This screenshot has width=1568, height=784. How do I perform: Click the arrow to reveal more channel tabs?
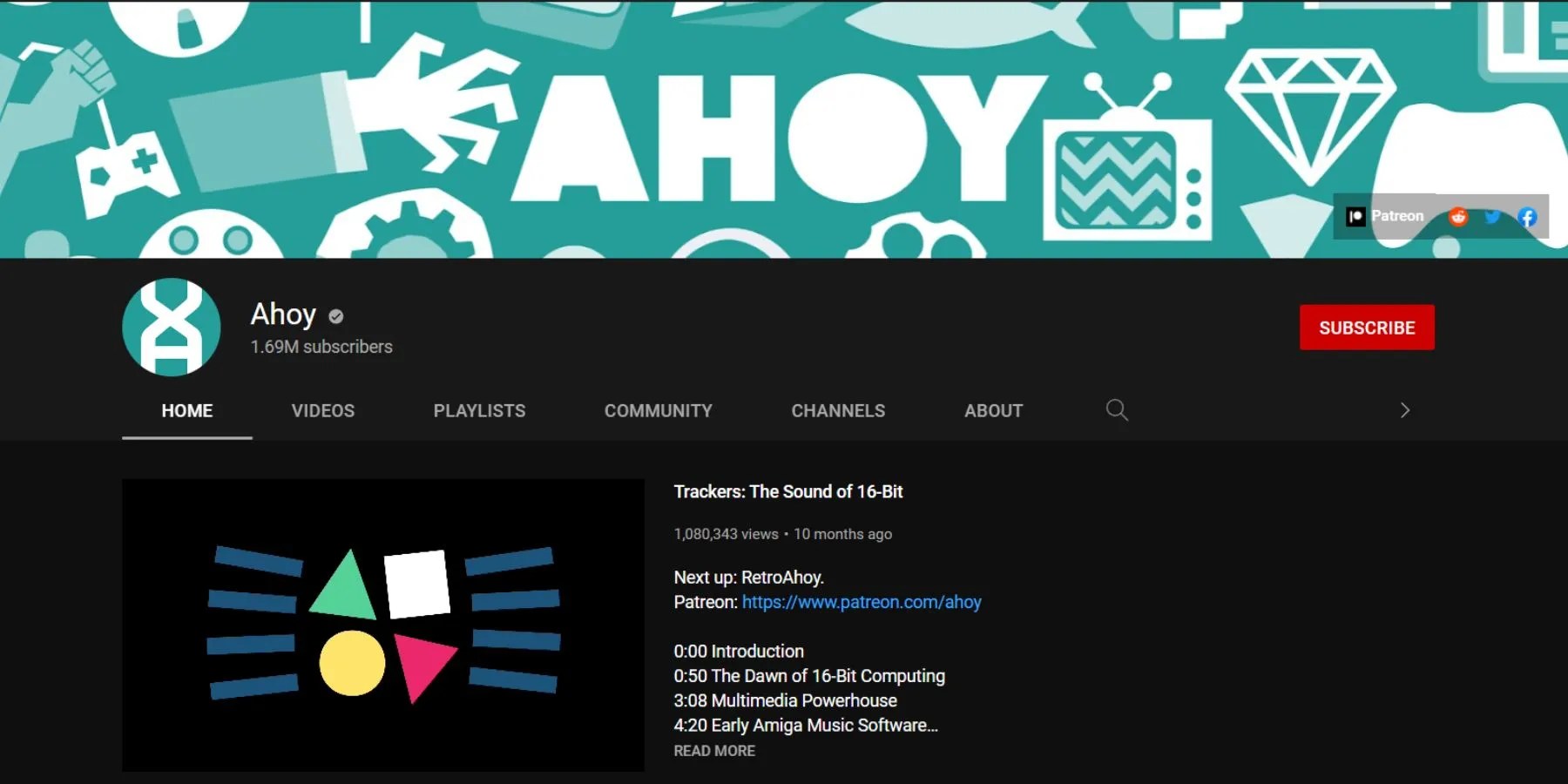(1403, 409)
